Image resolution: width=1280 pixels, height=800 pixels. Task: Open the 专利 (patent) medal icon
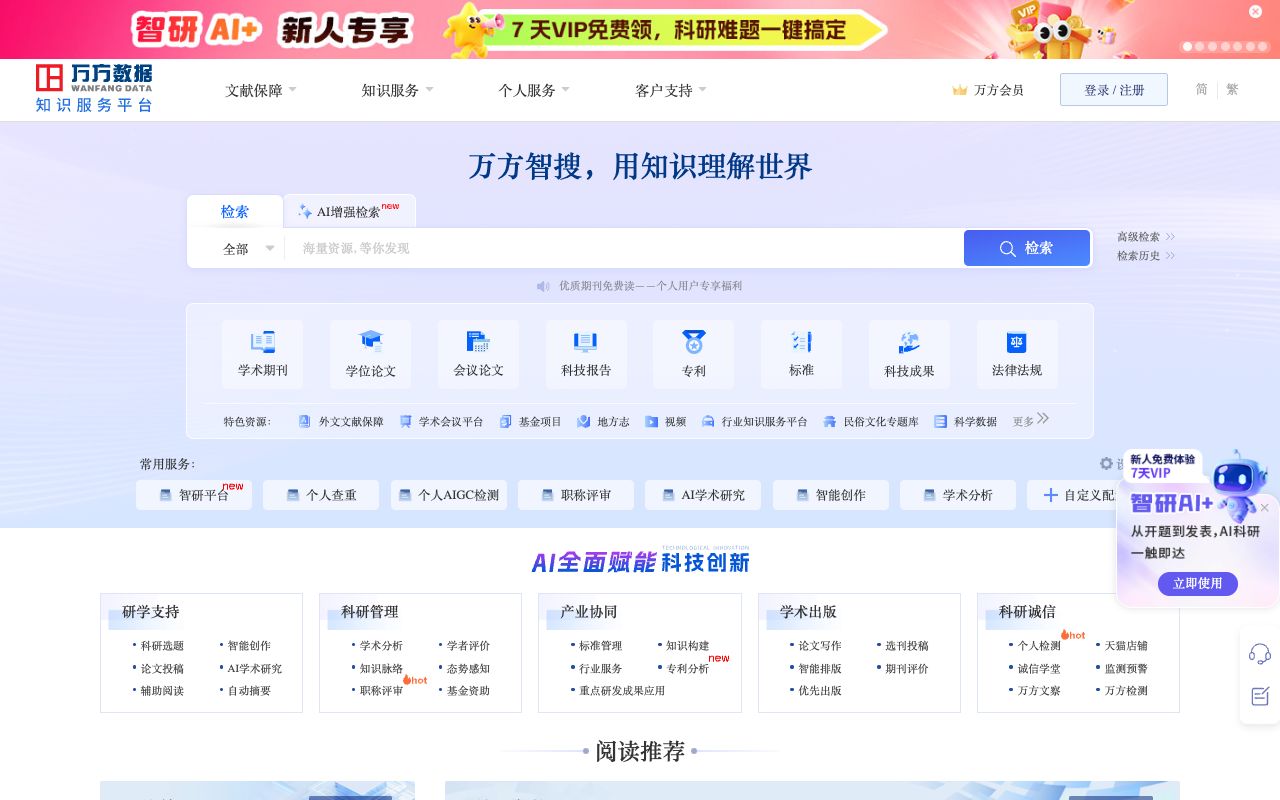click(693, 353)
